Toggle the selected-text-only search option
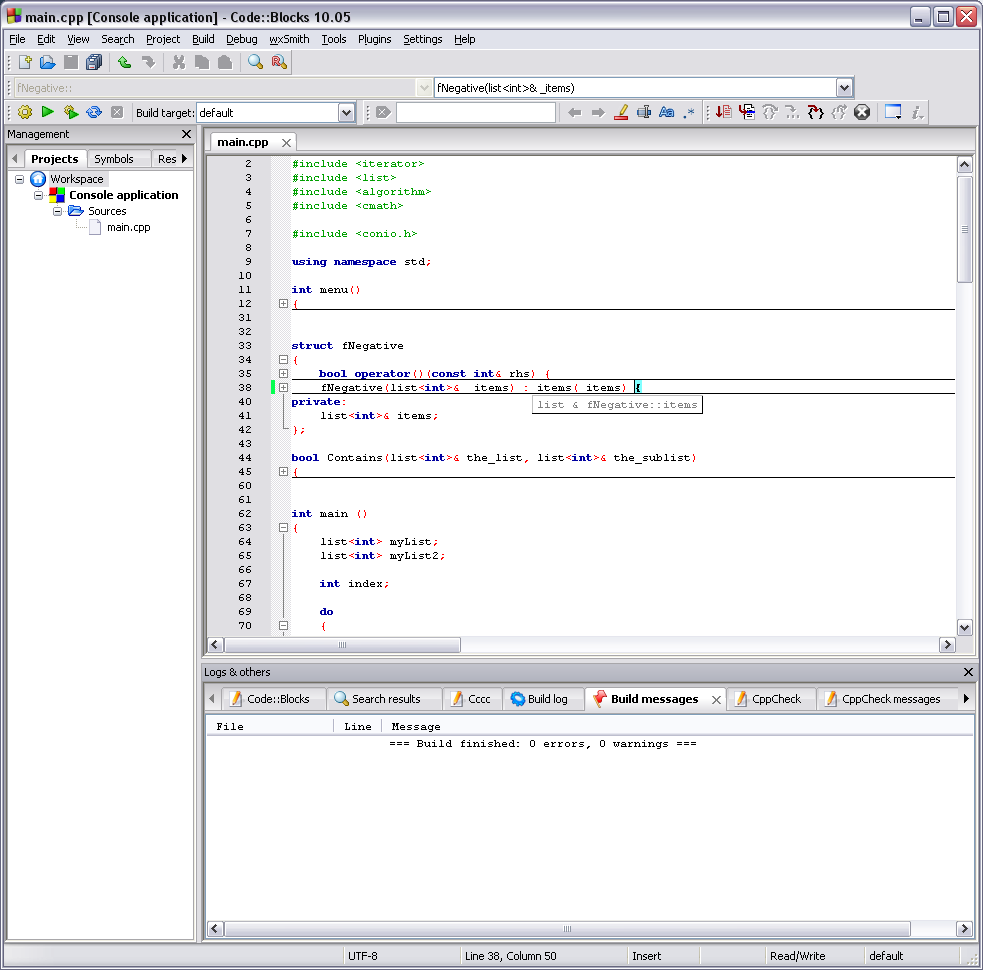 644,113
